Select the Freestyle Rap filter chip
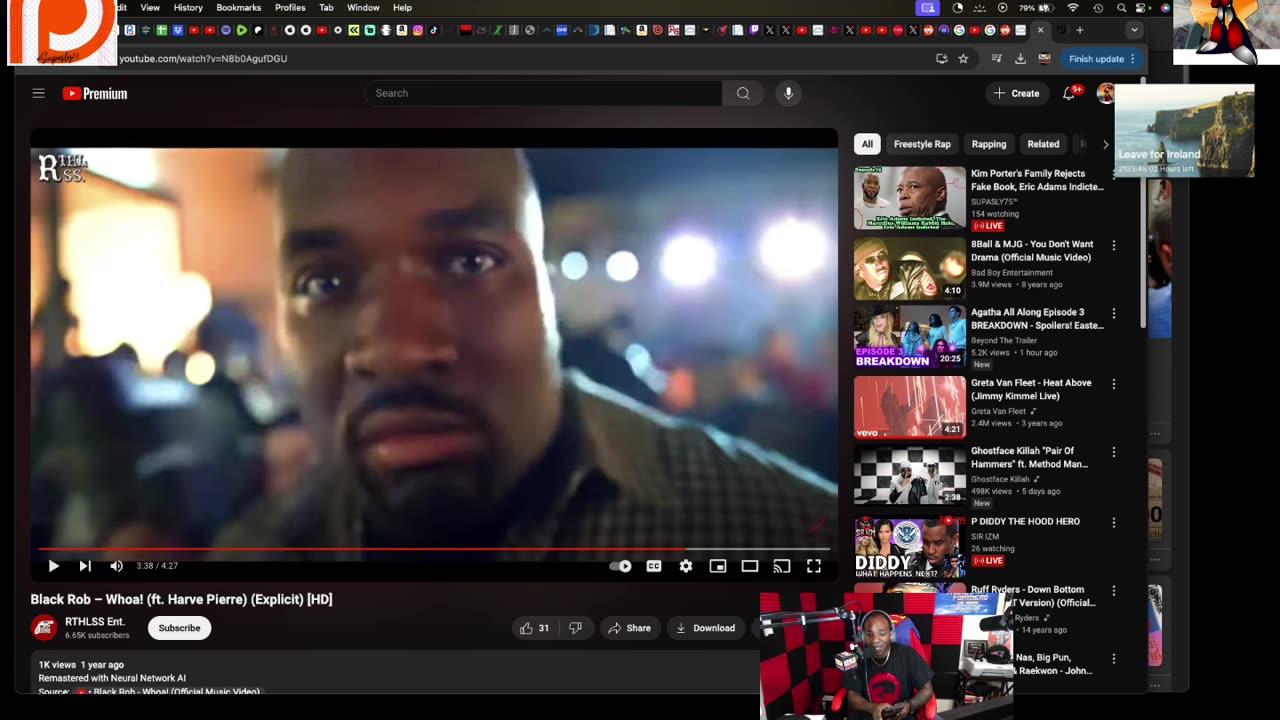1280x720 pixels. (922, 144)
